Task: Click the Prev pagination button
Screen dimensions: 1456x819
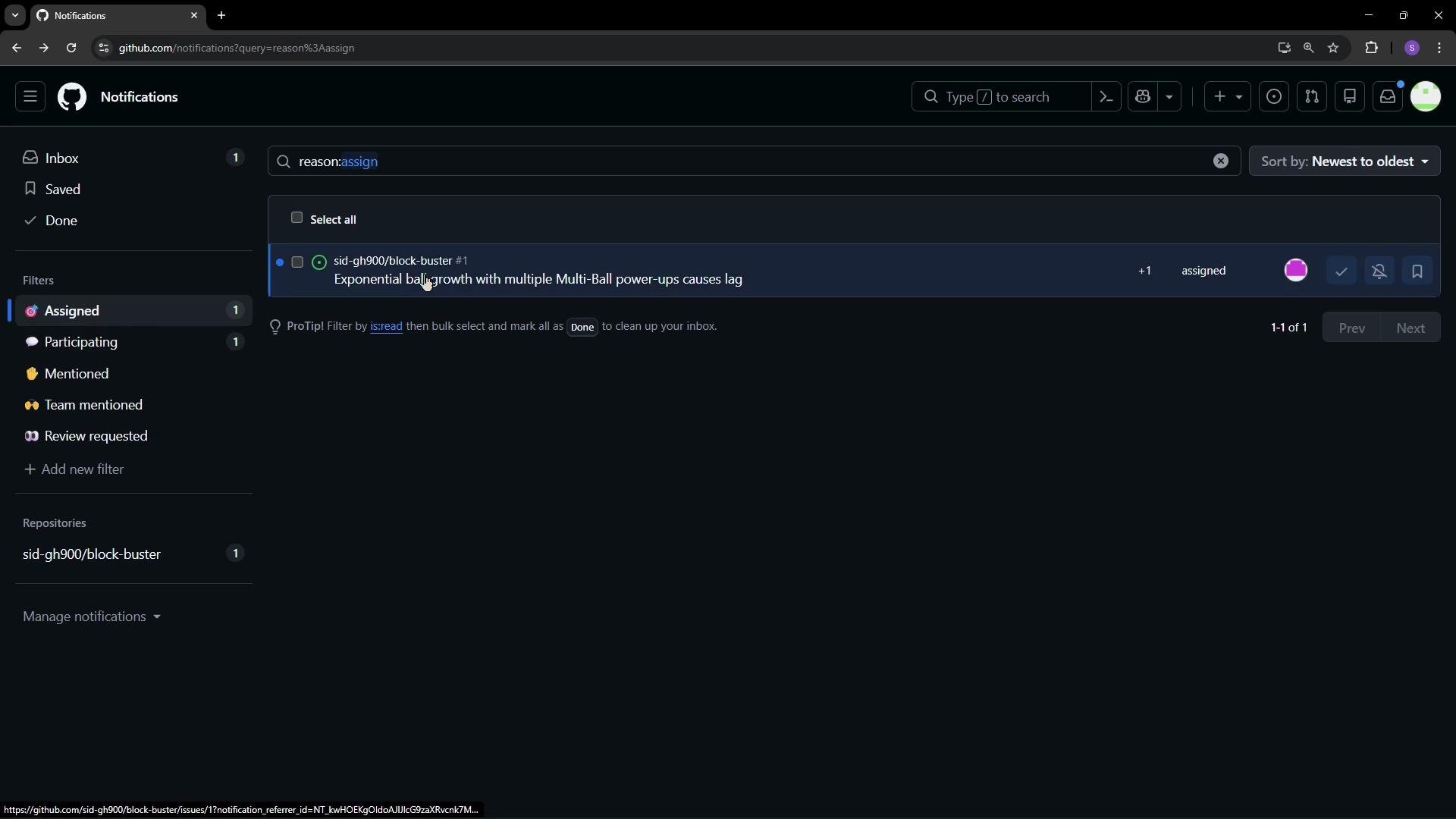Action: point(1352,328)
